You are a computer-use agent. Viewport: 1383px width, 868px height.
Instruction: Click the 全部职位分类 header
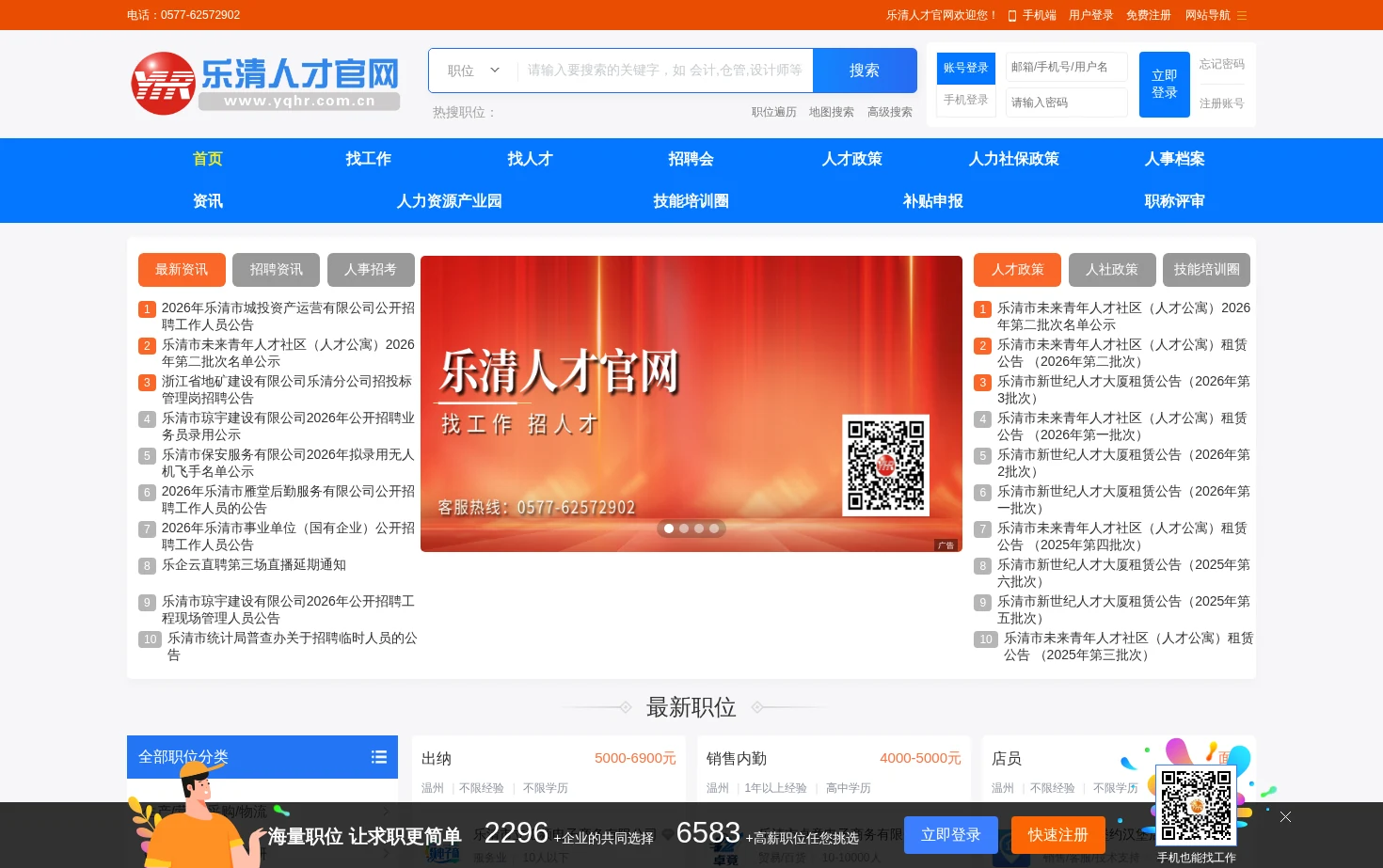click(x=262, y=757)
